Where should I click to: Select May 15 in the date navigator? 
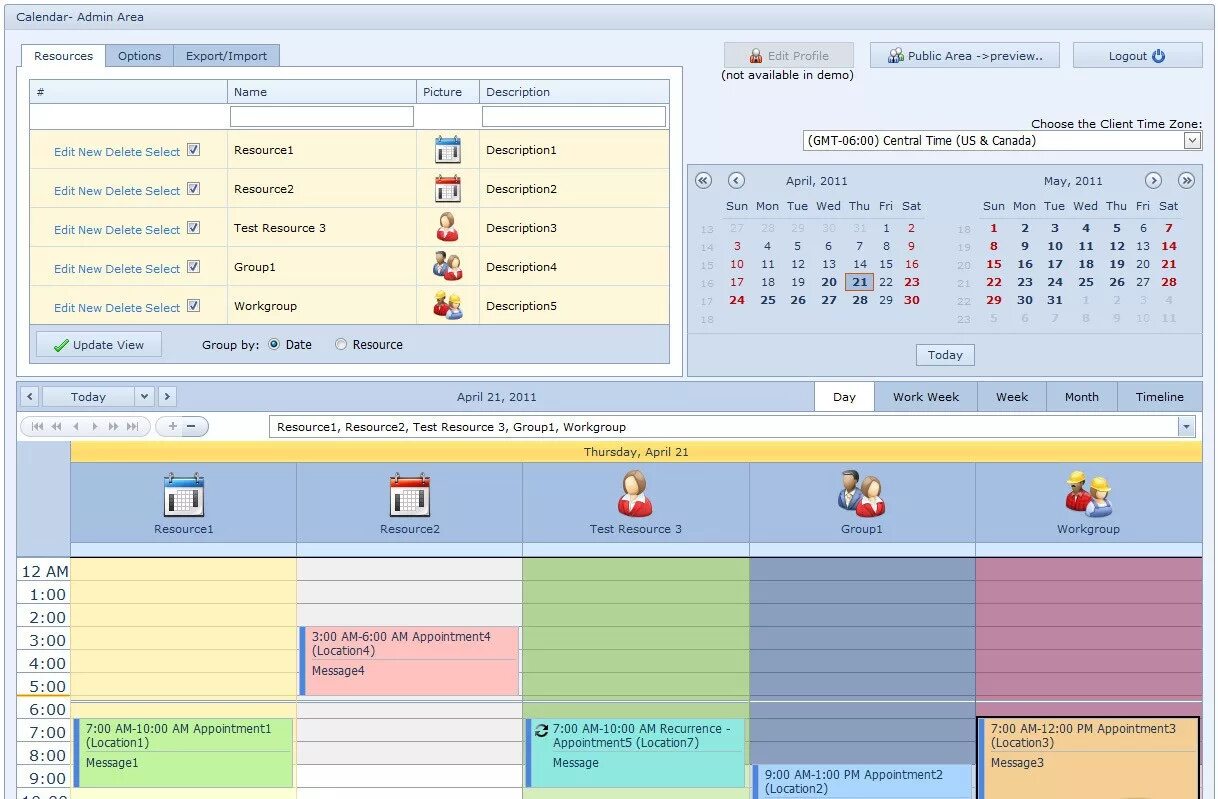994,264
